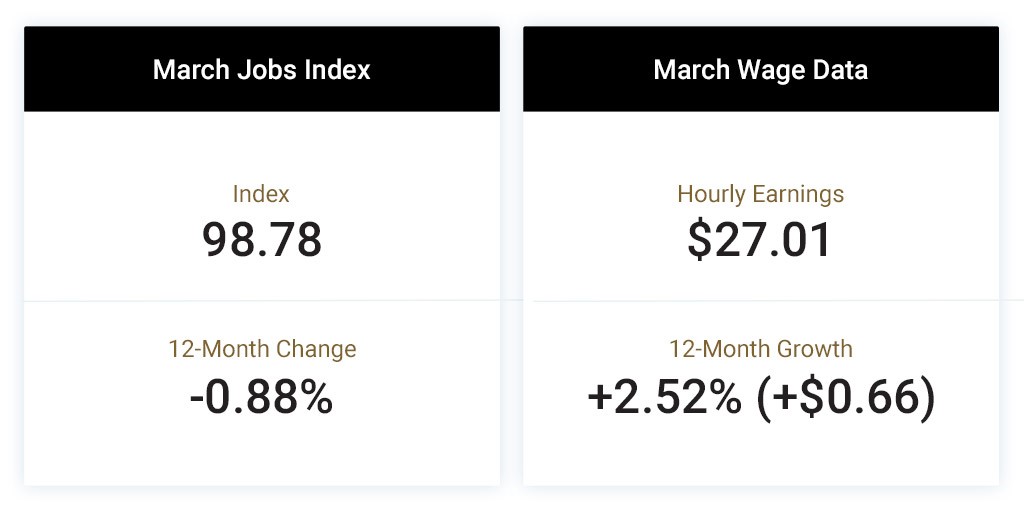This screenshot has height=512, width=1024.
Task: Click the (+$0.66) dollar growth amount
Action: [846, 397]
